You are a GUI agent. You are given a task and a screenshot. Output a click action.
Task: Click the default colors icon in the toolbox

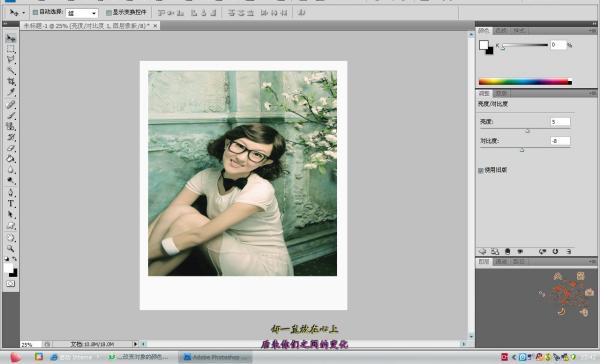point(7,259)
